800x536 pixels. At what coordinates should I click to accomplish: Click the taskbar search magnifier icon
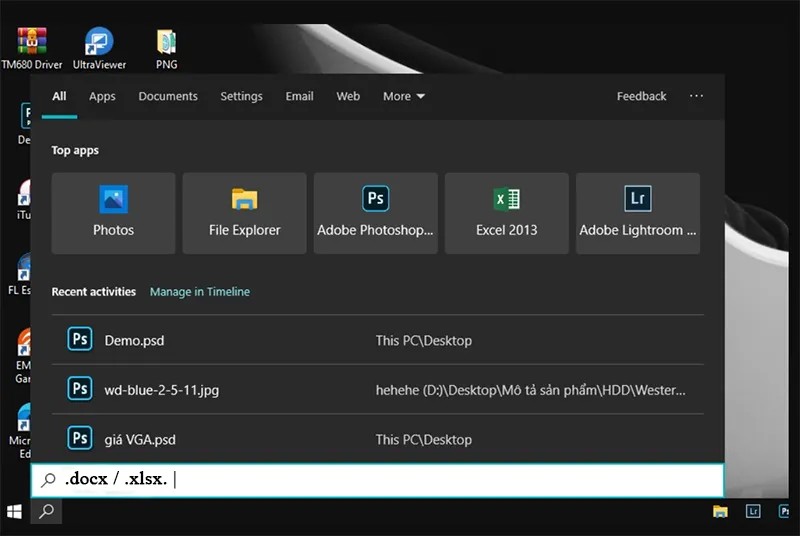[x=46, y=511]
